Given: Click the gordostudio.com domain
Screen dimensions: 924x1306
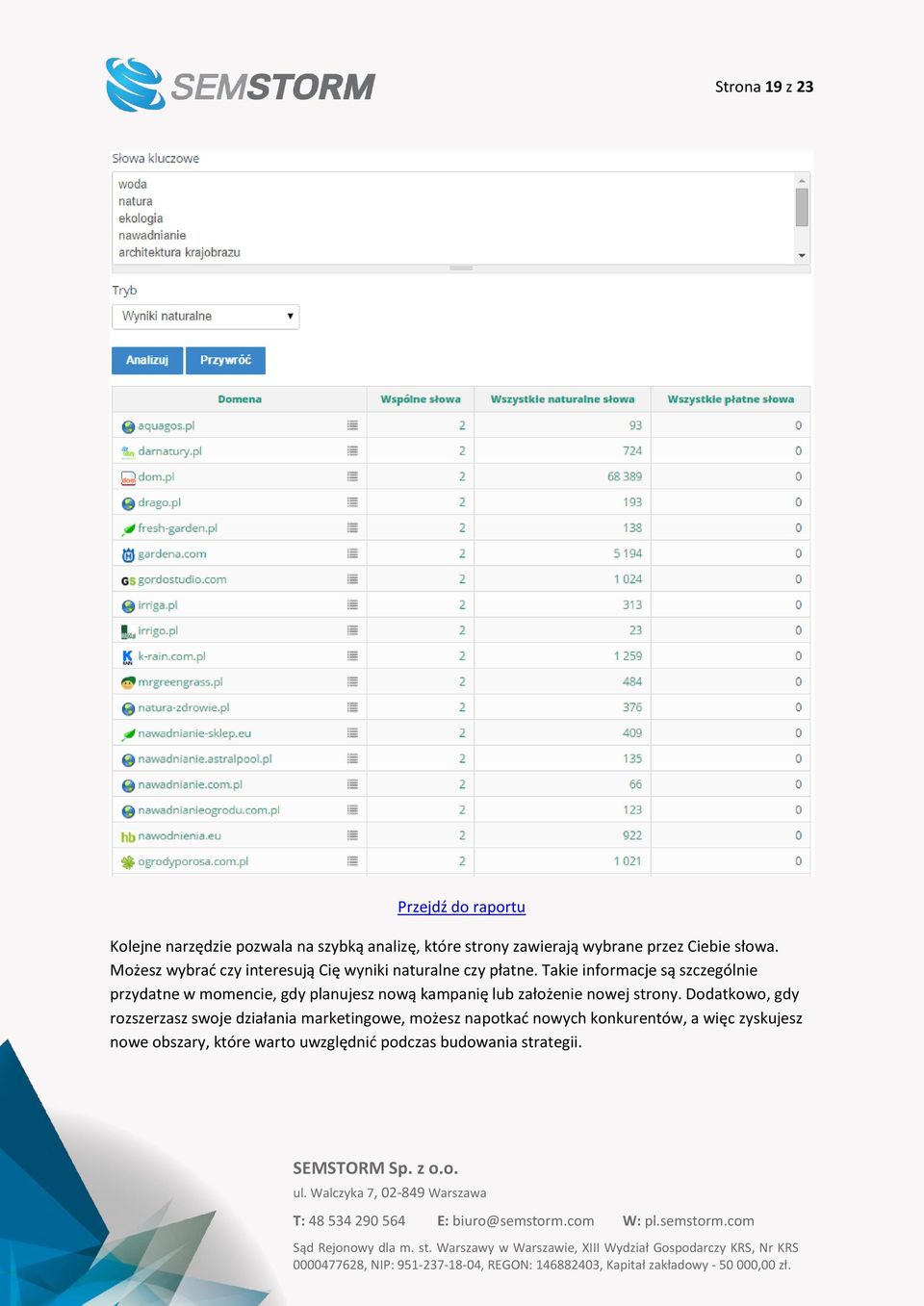Looking at the screenshot, I should click(182, 579).
